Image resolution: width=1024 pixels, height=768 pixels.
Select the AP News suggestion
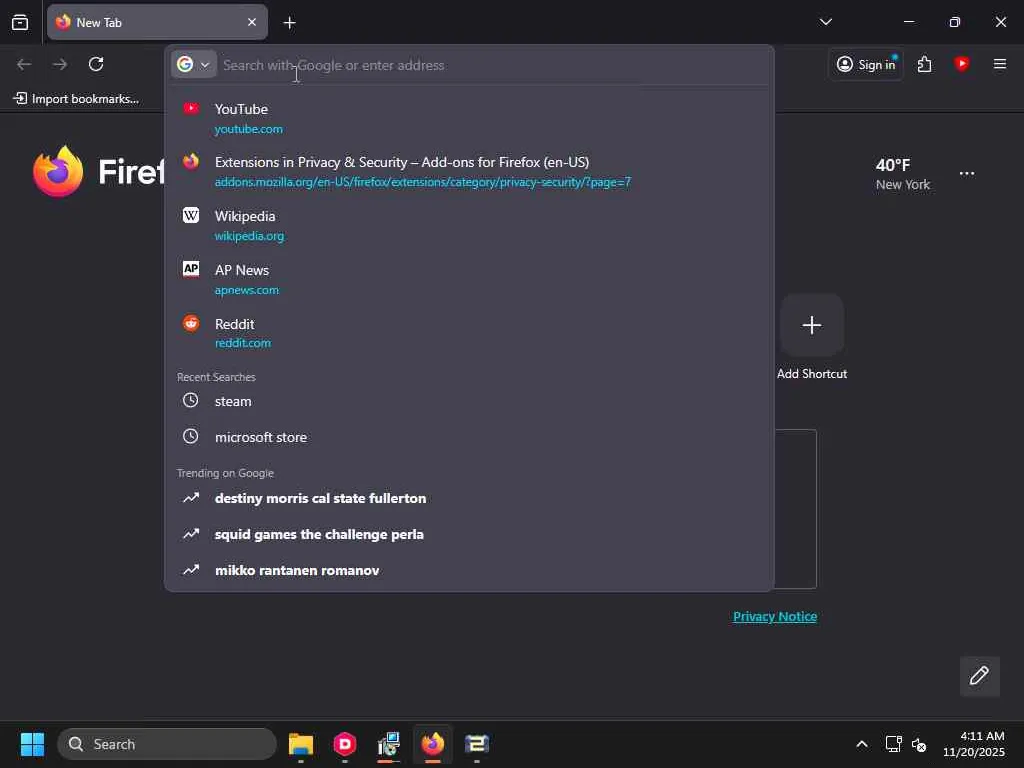tap(470, 280)
